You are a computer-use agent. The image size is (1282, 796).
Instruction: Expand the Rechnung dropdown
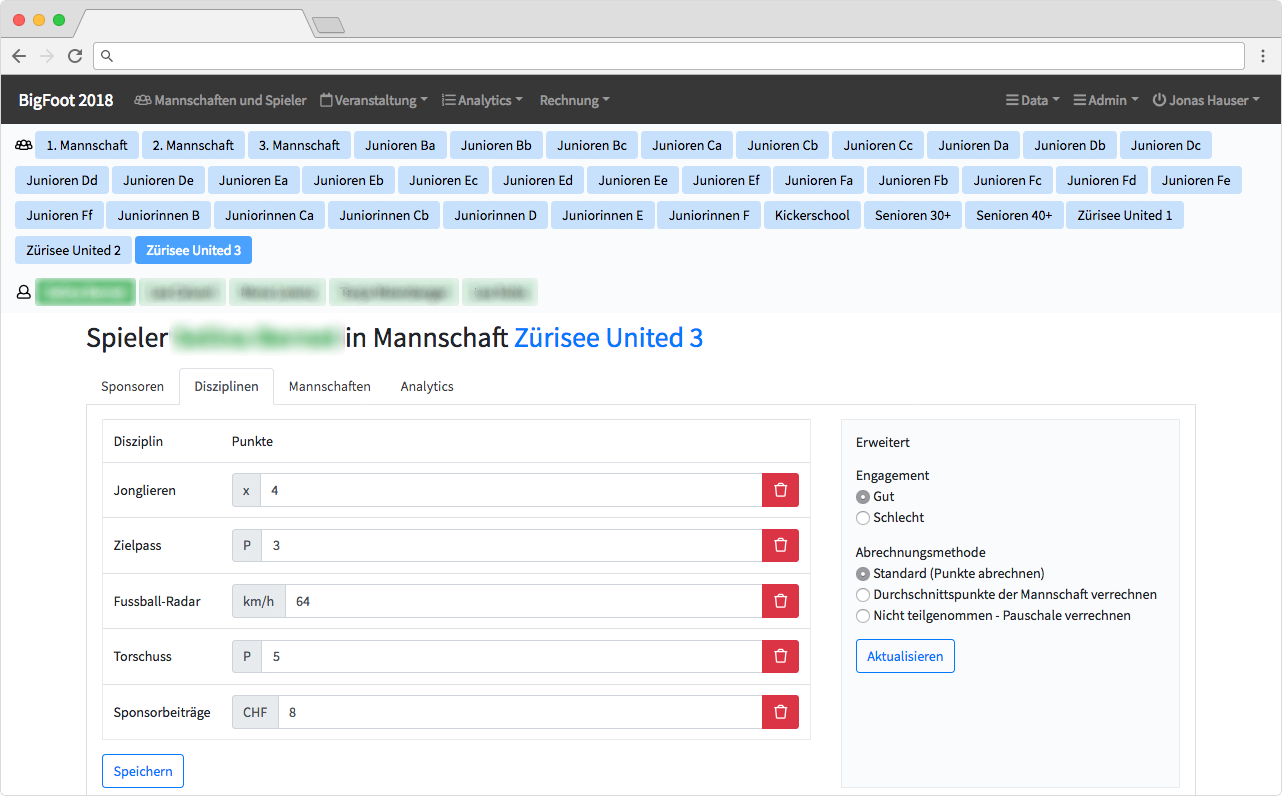tap(575, 100)
